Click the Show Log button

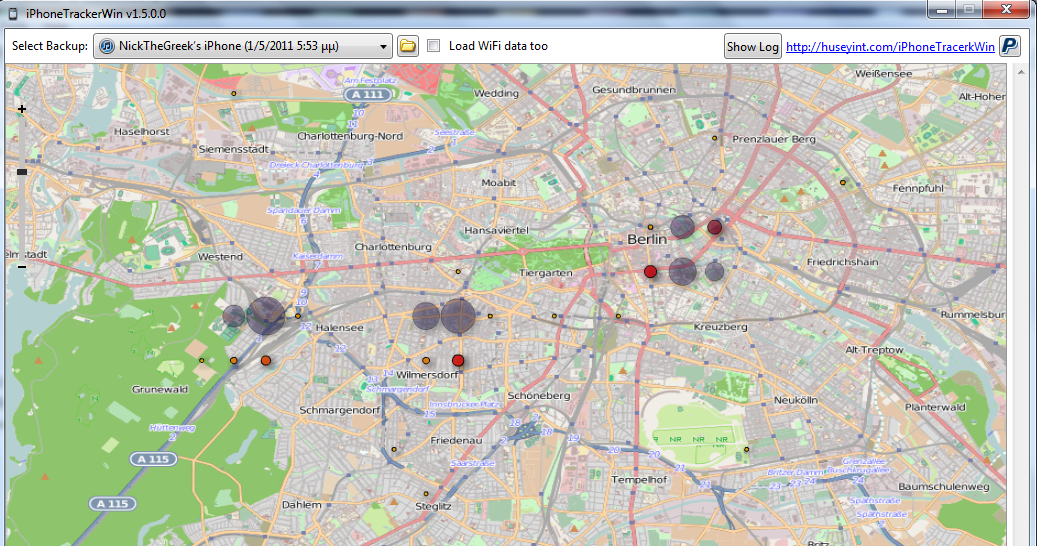(753, 46)
